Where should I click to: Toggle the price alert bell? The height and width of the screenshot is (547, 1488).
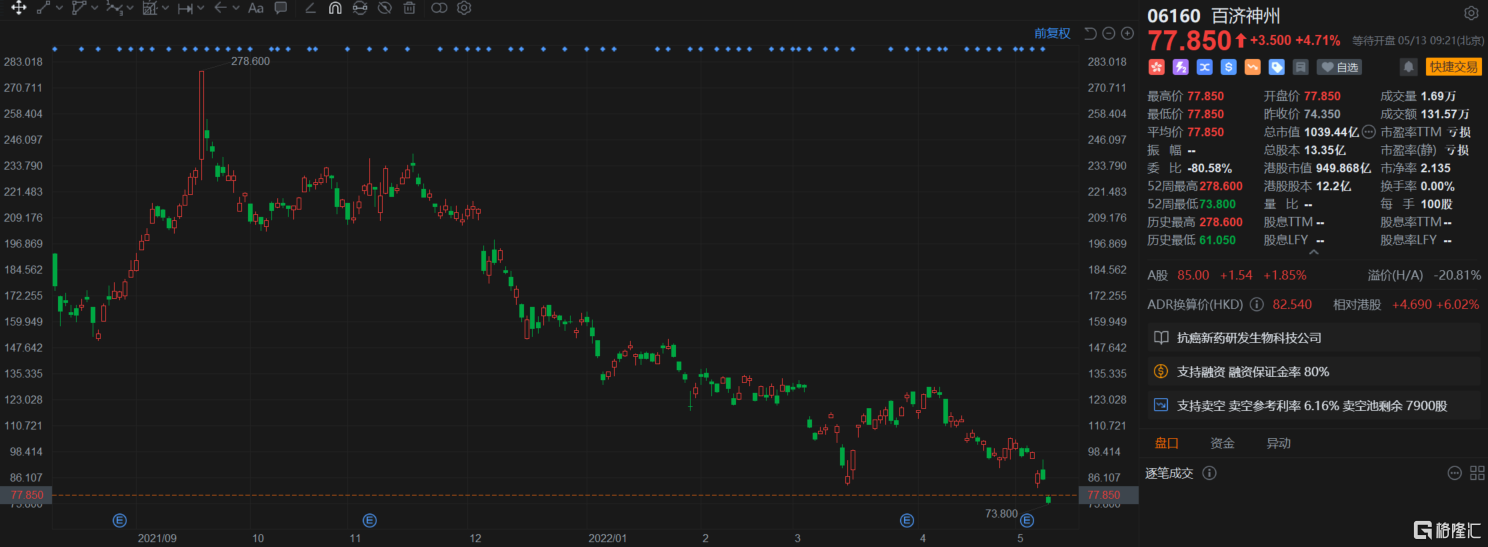pos(1408,67)
